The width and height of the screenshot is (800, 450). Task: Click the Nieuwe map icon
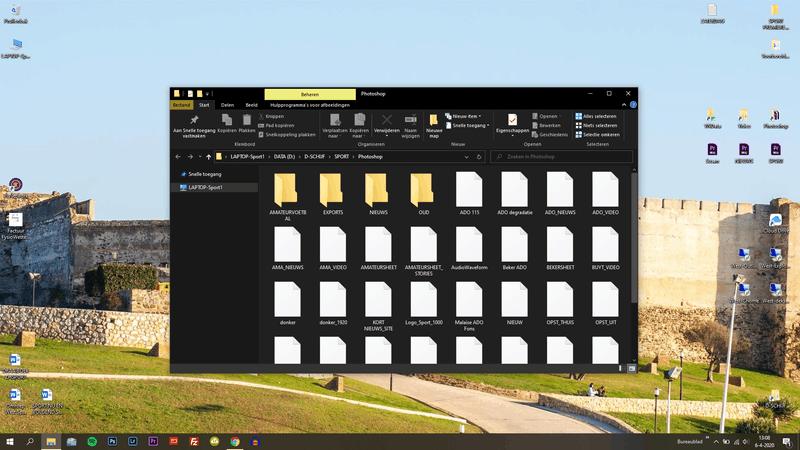point(434,120)
